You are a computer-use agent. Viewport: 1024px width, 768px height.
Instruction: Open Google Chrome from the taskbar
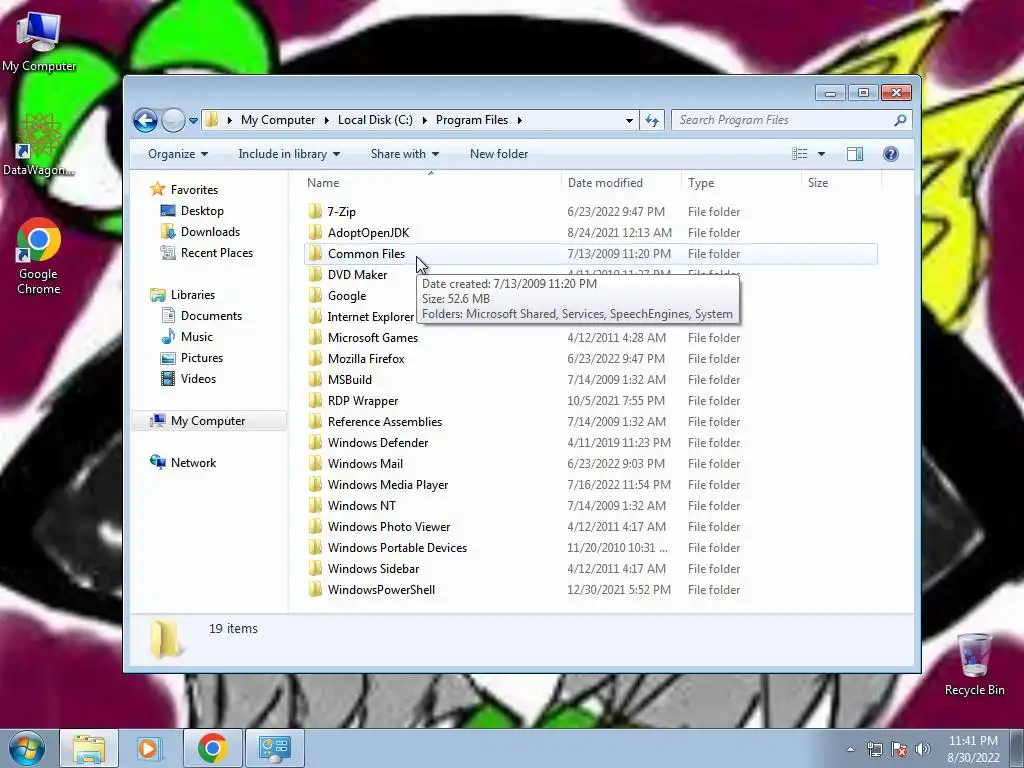tap(212, 748)
